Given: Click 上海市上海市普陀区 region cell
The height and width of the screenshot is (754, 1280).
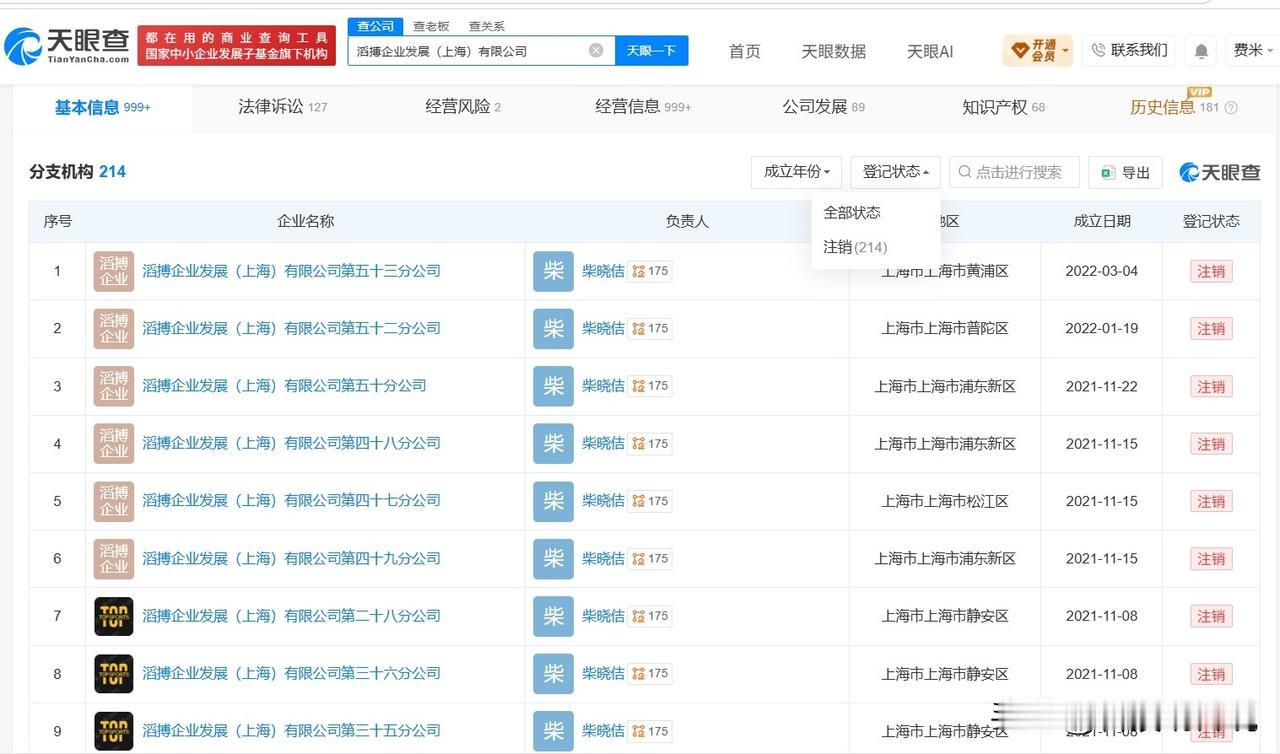Looking at the screenshot, I should tap(945, 328).
